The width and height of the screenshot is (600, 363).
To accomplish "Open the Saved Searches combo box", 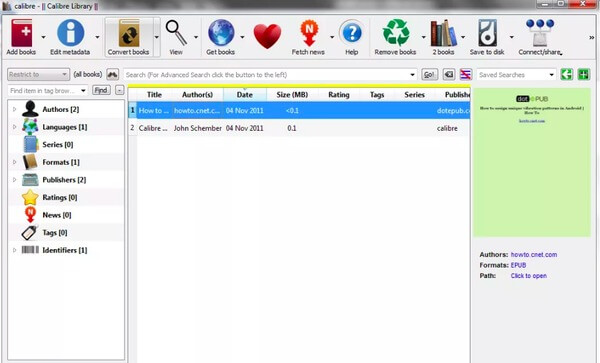I will [516, 75].
